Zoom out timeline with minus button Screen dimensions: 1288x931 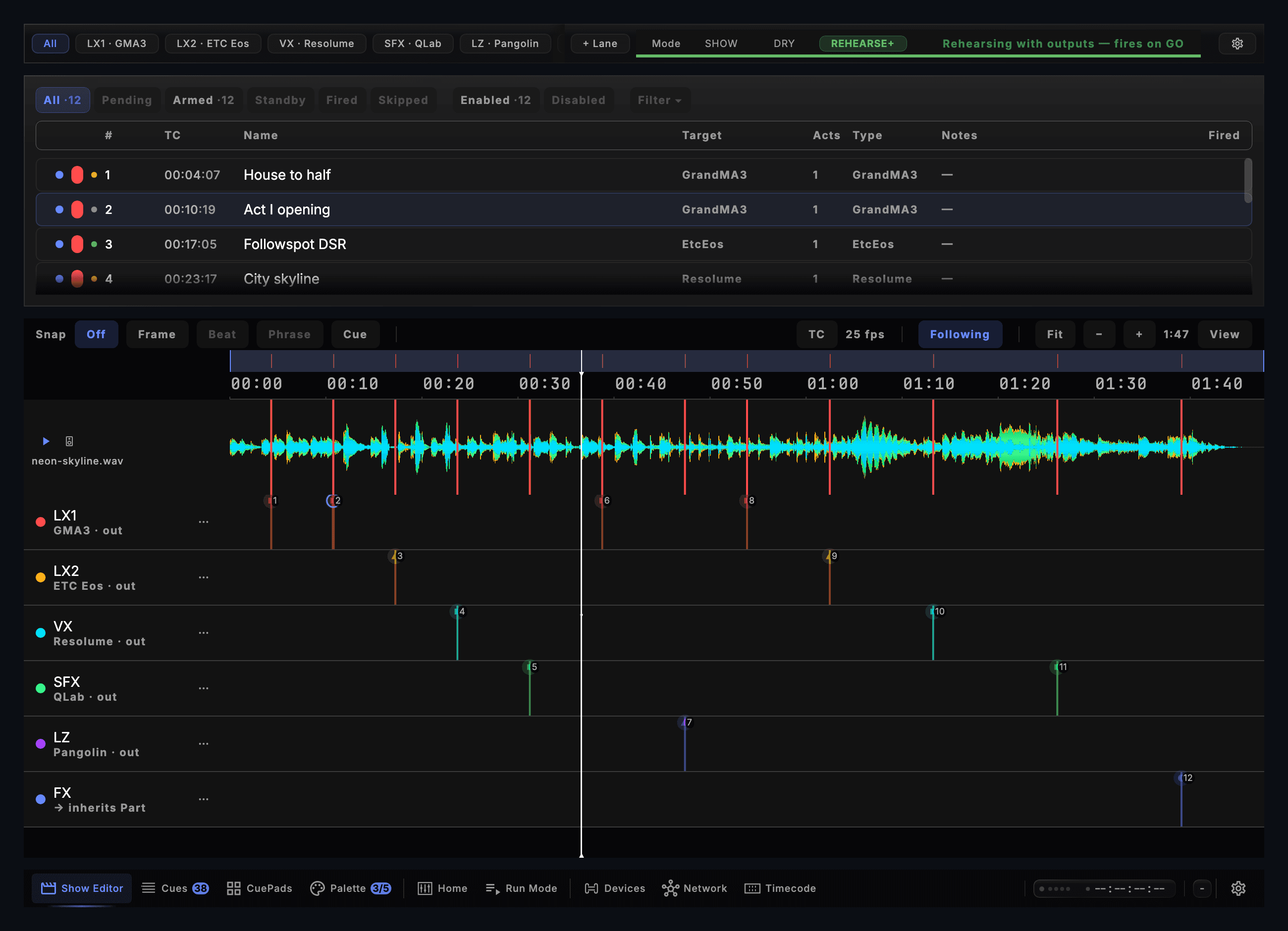click(x=1099, y=334)
